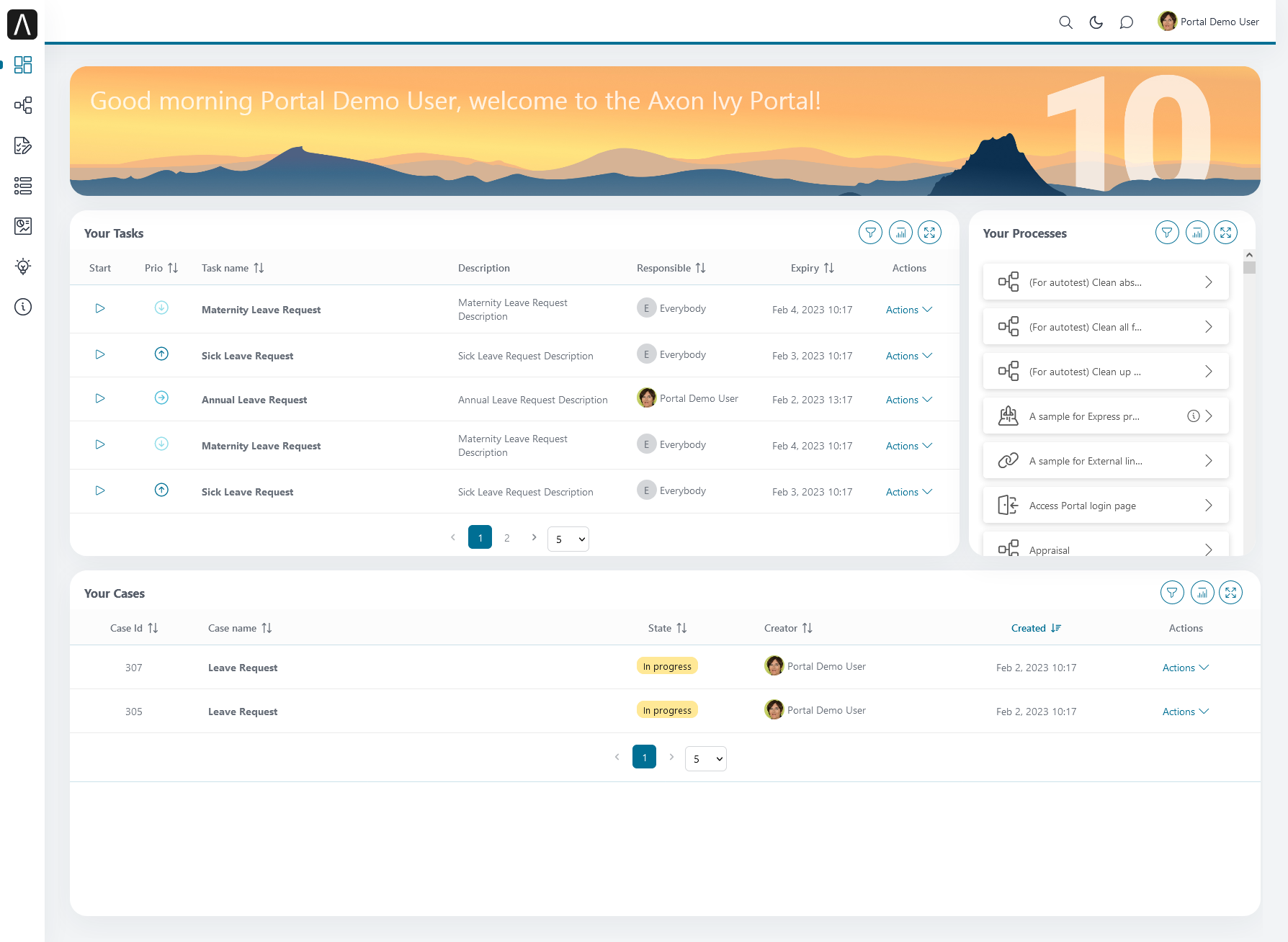The height and width of the screenshot is (942, 1288).
Task: Open the chat bubble icon
Action: 1126,22
